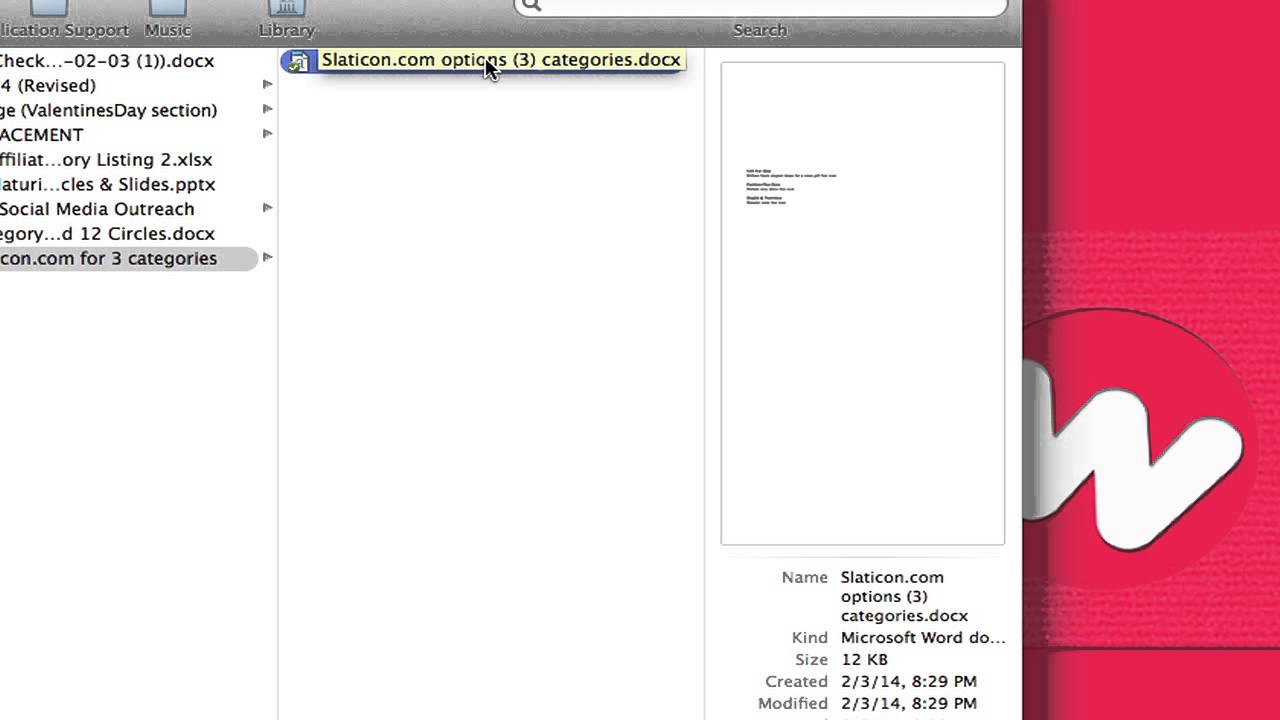Click the magnifying glass search icon
The image size is (1280, 720).
(x=532, y=5)
